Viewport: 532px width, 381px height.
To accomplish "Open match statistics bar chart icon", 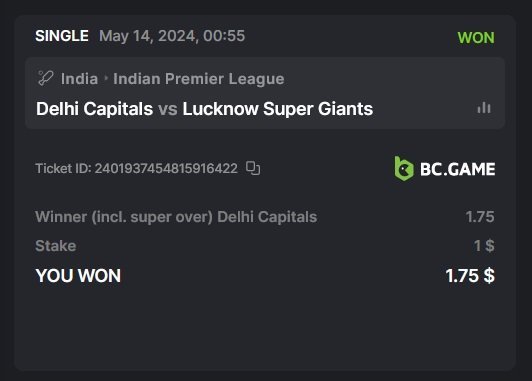I will click(484, 108).
